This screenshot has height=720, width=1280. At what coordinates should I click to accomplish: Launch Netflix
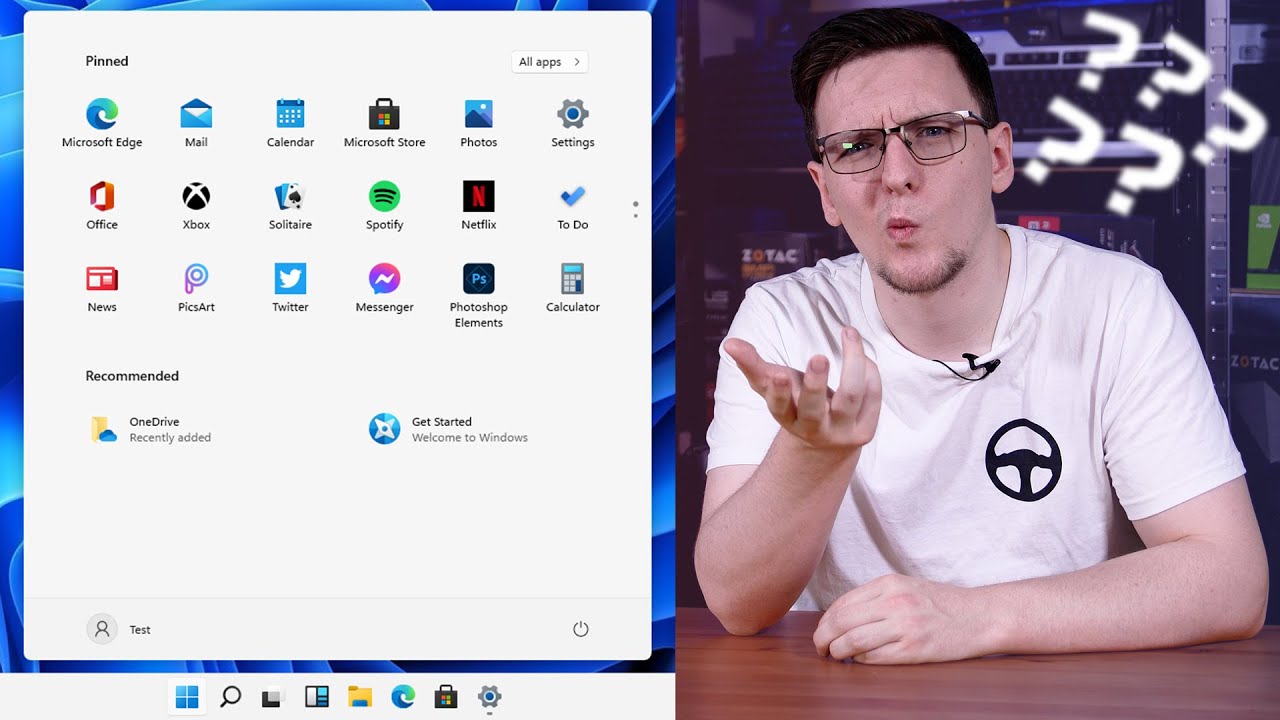click(x=478, y=205)
